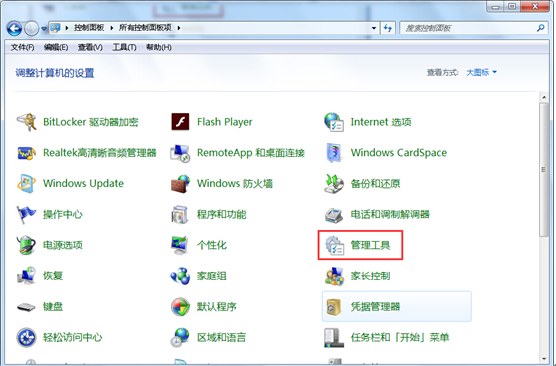Screen dimensions: 556x366
Task: Open the Windows CardSpace icon
Action: [x=334, y=153]
